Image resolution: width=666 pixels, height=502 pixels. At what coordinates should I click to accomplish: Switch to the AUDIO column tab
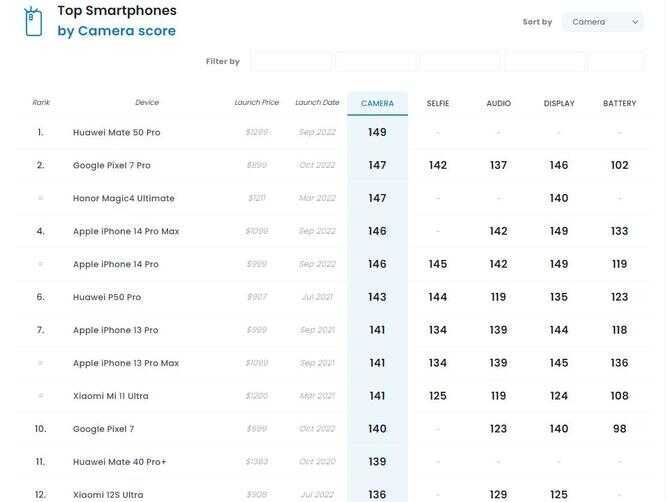[x=498, y=104]
